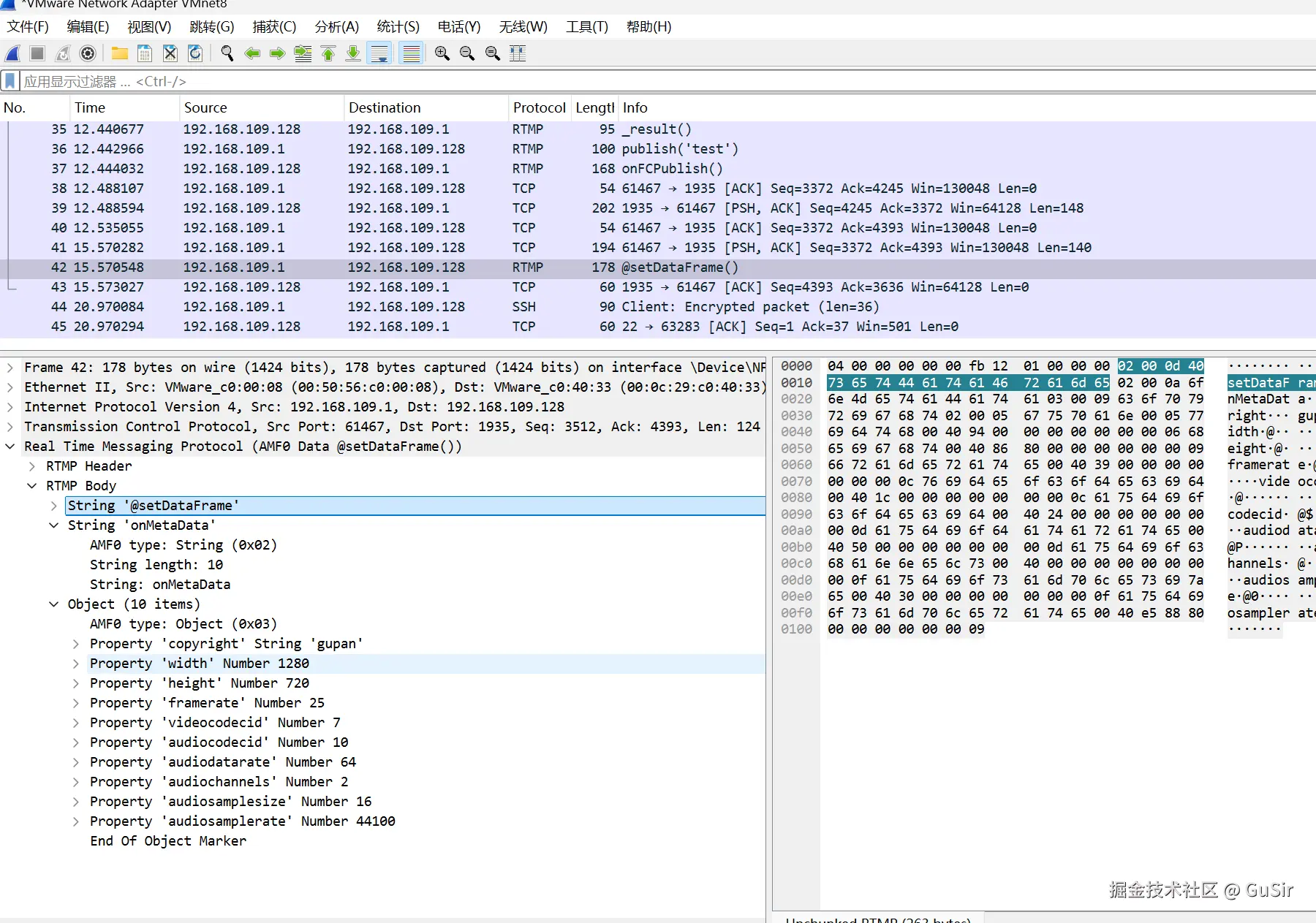
Task: Sort packets by the Protocol column header
Action: (x=539, y=107)
